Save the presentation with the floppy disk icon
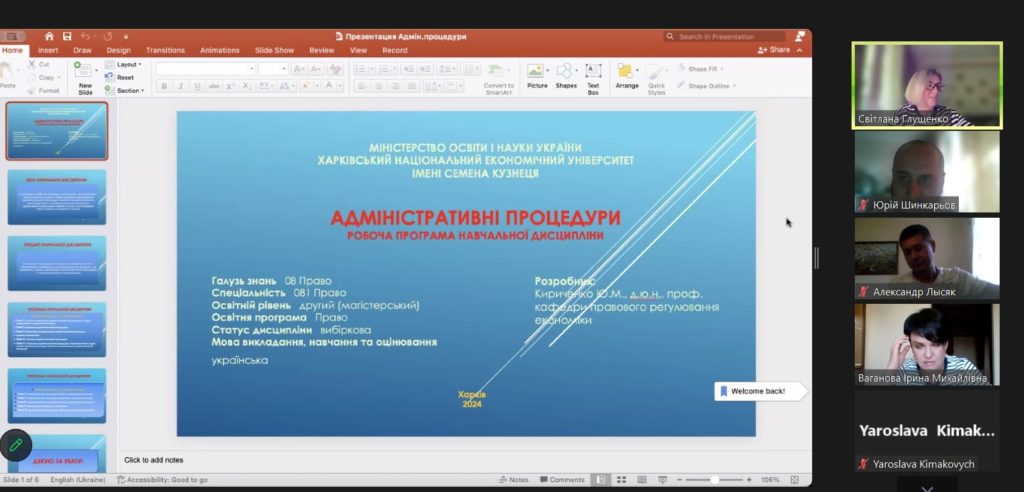Screen dimensions: 1024x492 pyautogui.click(x=67, y=37)
